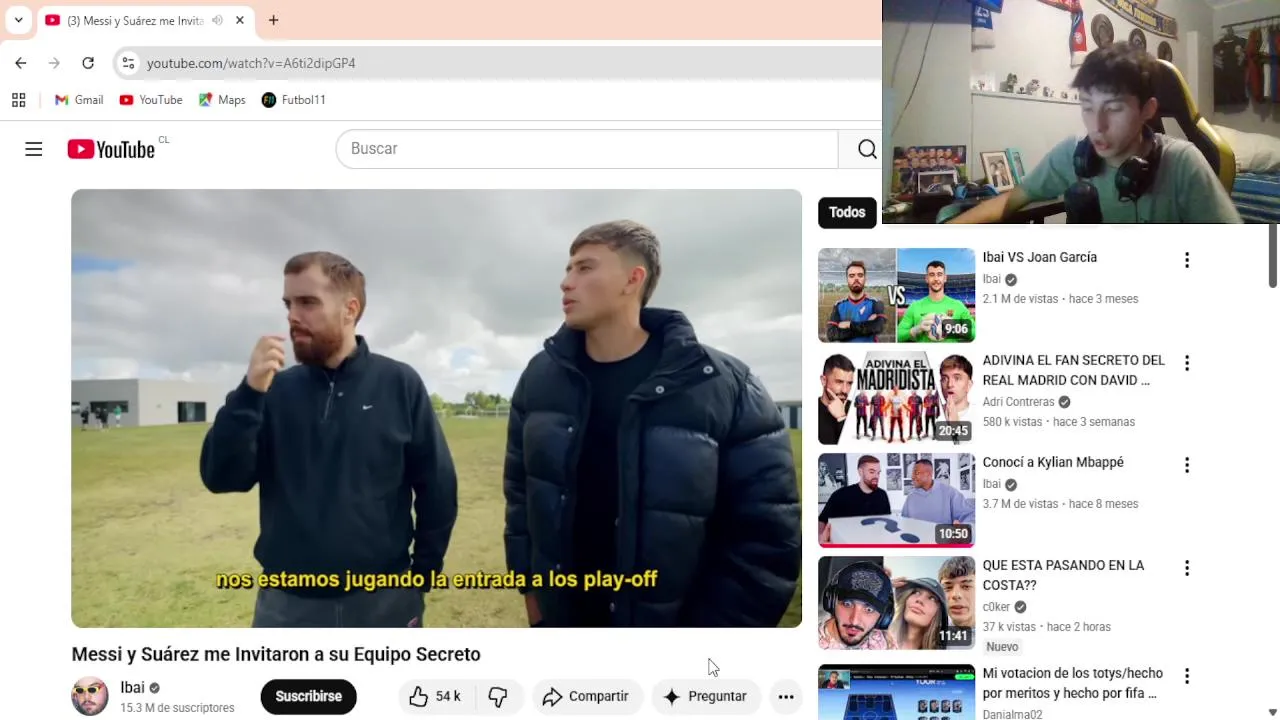Open QUE ESTA PASANDO EN LA COSTA thumbnail
1280x720 pixels.
tap(896, 603)
